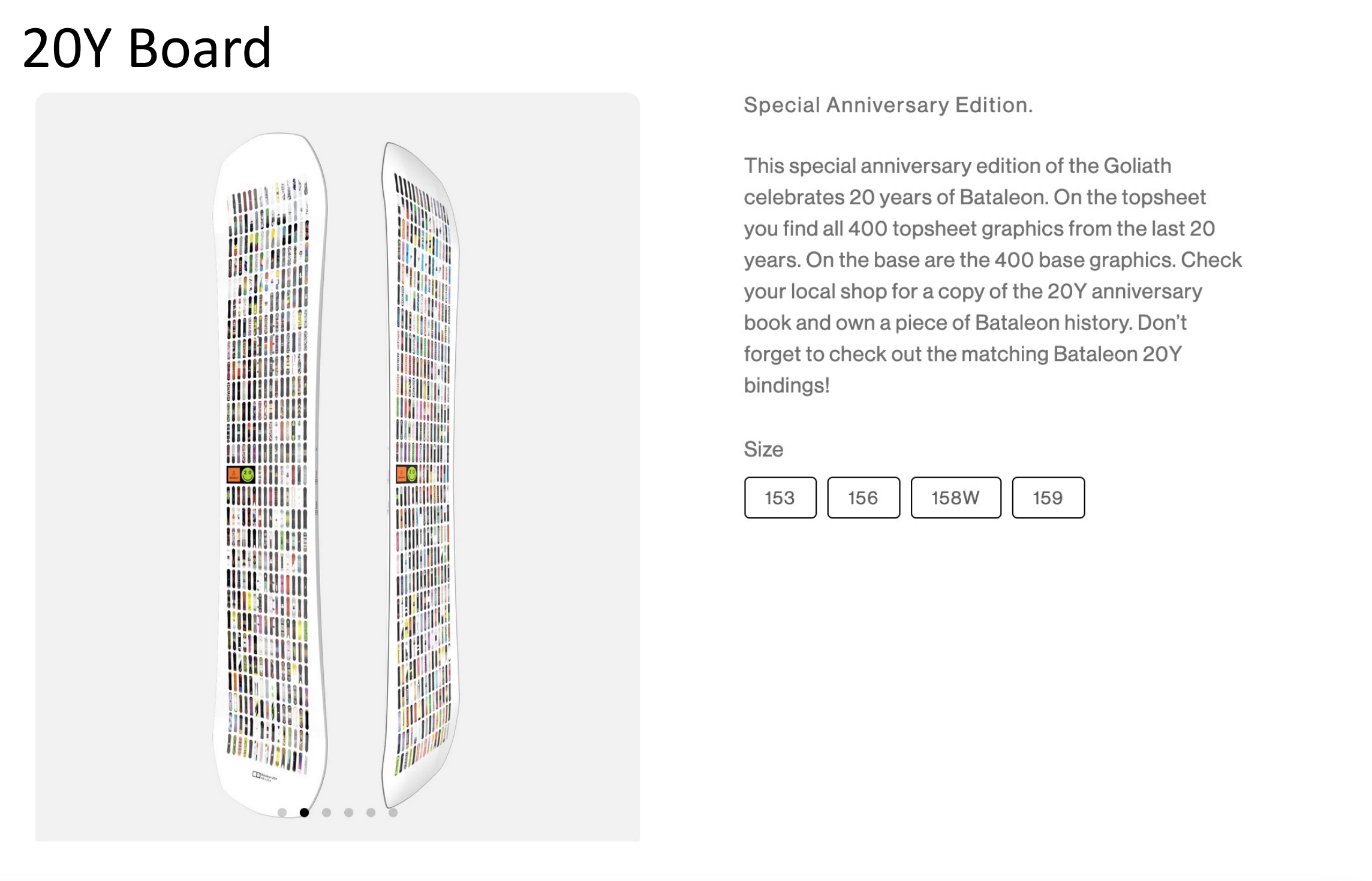This screenshot has height=881, width=1372.
Task: Jump to the fourth carousel dot
Action: click(x=349, y=813)
